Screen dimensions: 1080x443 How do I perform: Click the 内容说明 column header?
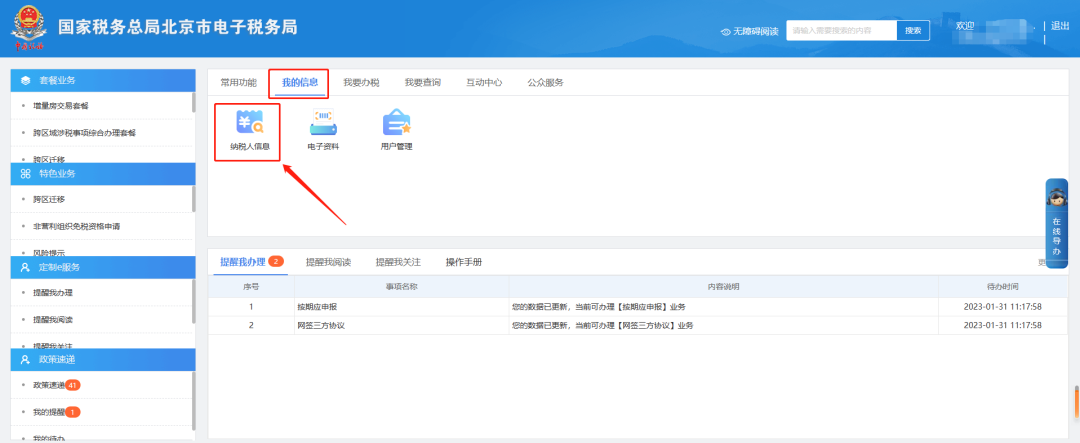coord(724,287)
